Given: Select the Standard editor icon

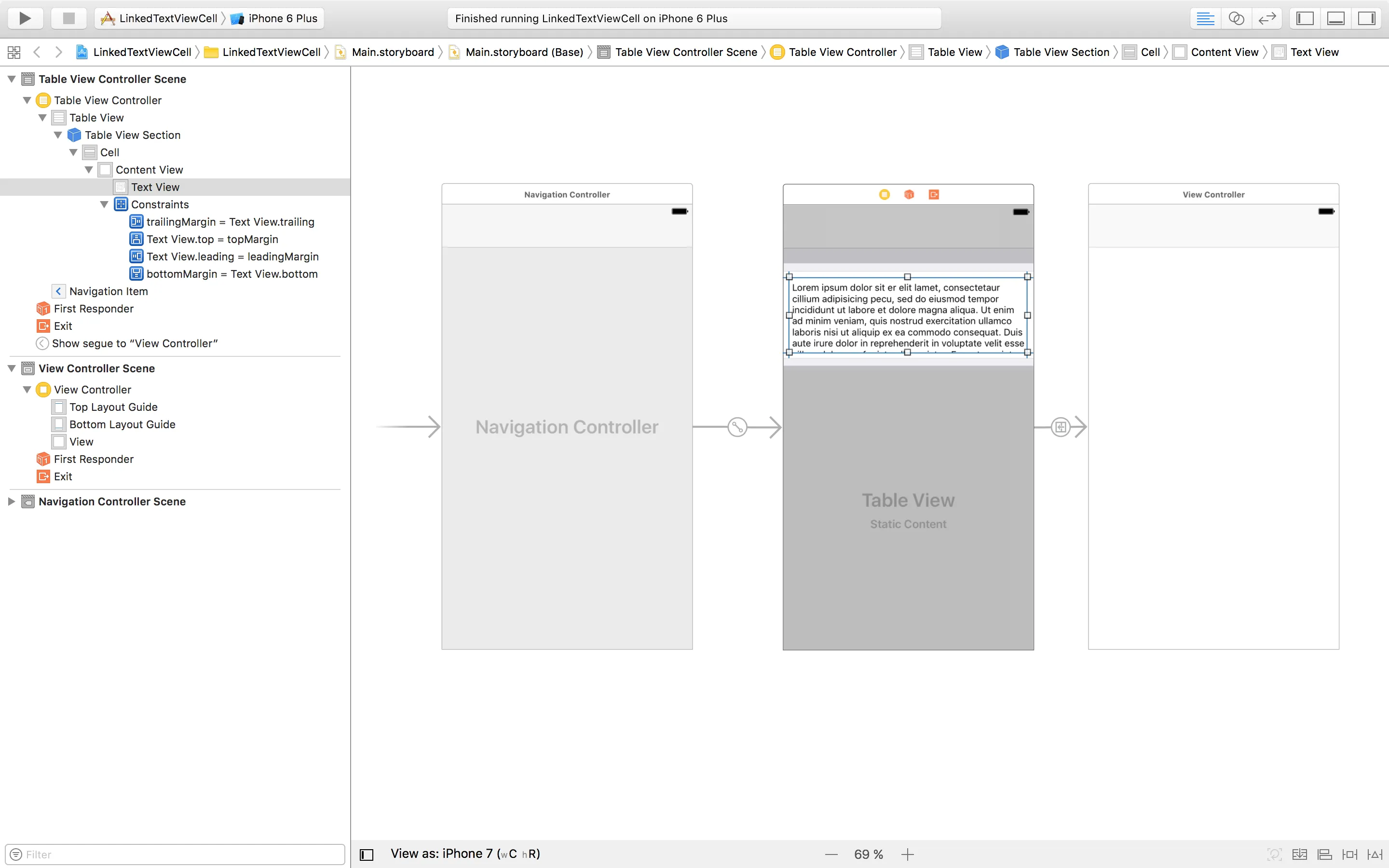Looking at the screenshot, I should click(x=1205, y=18).
